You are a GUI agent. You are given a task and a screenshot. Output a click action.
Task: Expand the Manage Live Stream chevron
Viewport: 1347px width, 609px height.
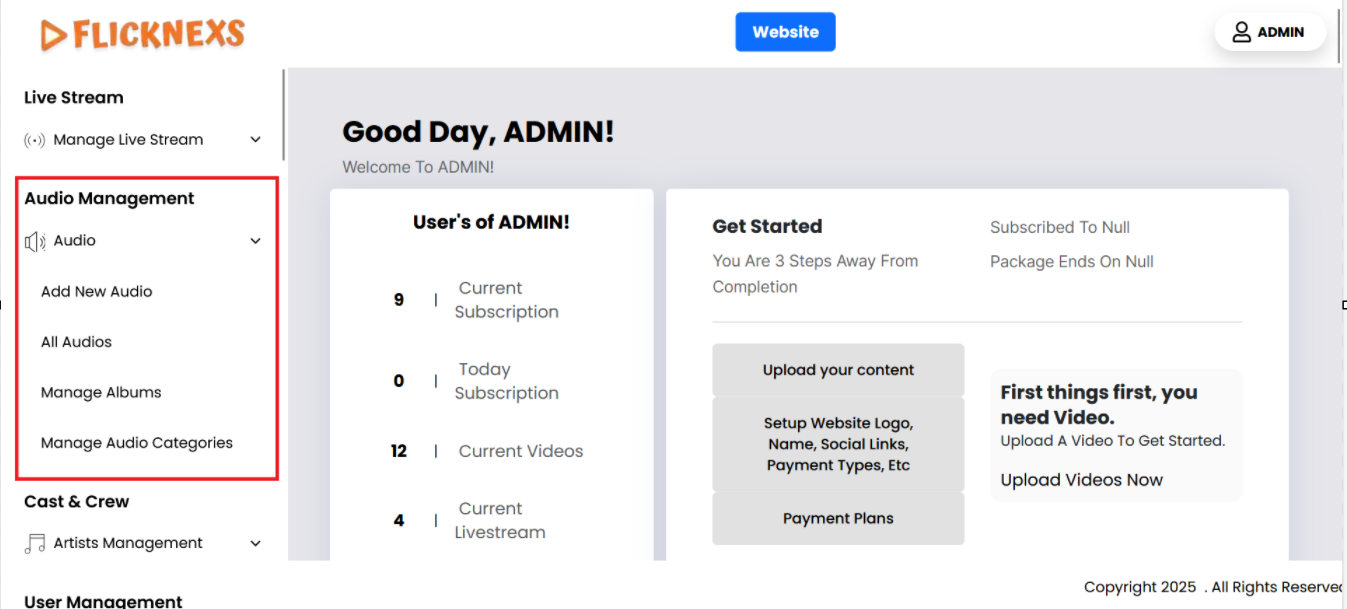[255, 140]
